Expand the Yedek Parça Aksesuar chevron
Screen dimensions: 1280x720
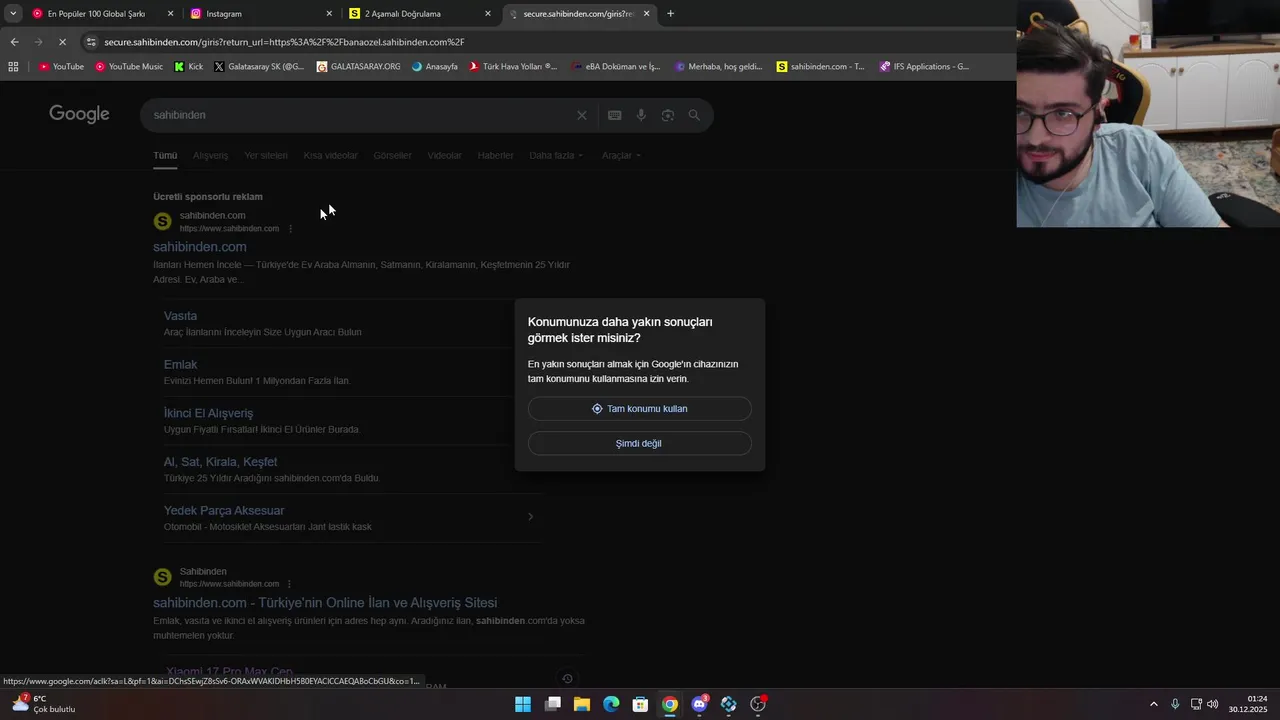530,517
